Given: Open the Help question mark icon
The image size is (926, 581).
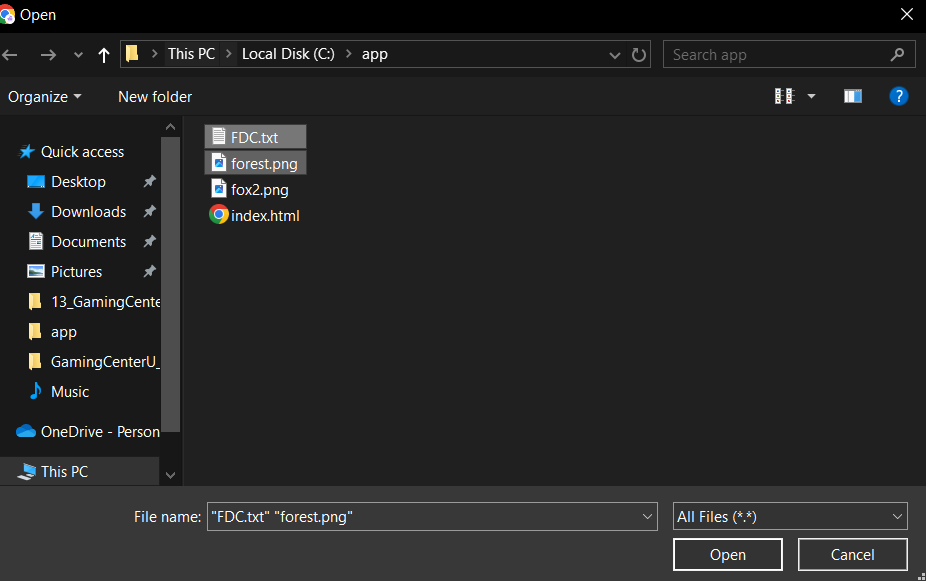Looking at the screenshot, I should point(898,96).
